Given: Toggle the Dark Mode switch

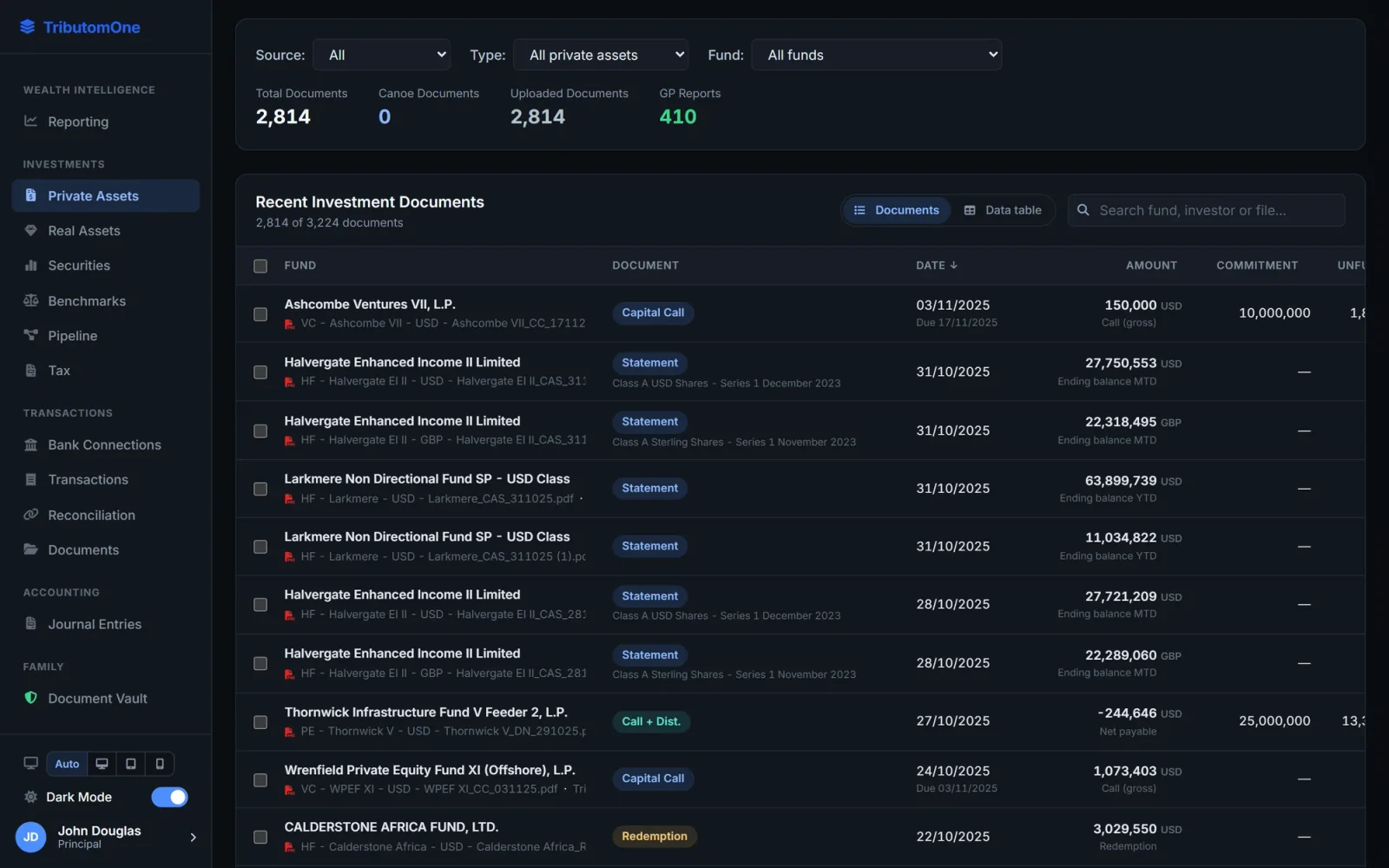Looking at the screenshot, I should 169,797.
